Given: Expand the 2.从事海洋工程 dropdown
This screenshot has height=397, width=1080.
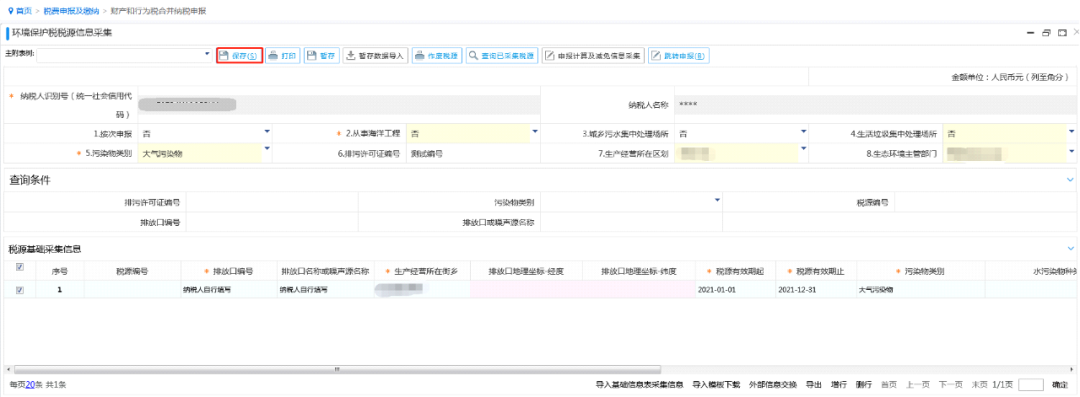Looking at the screenshot, I should [x=534, y=132].
